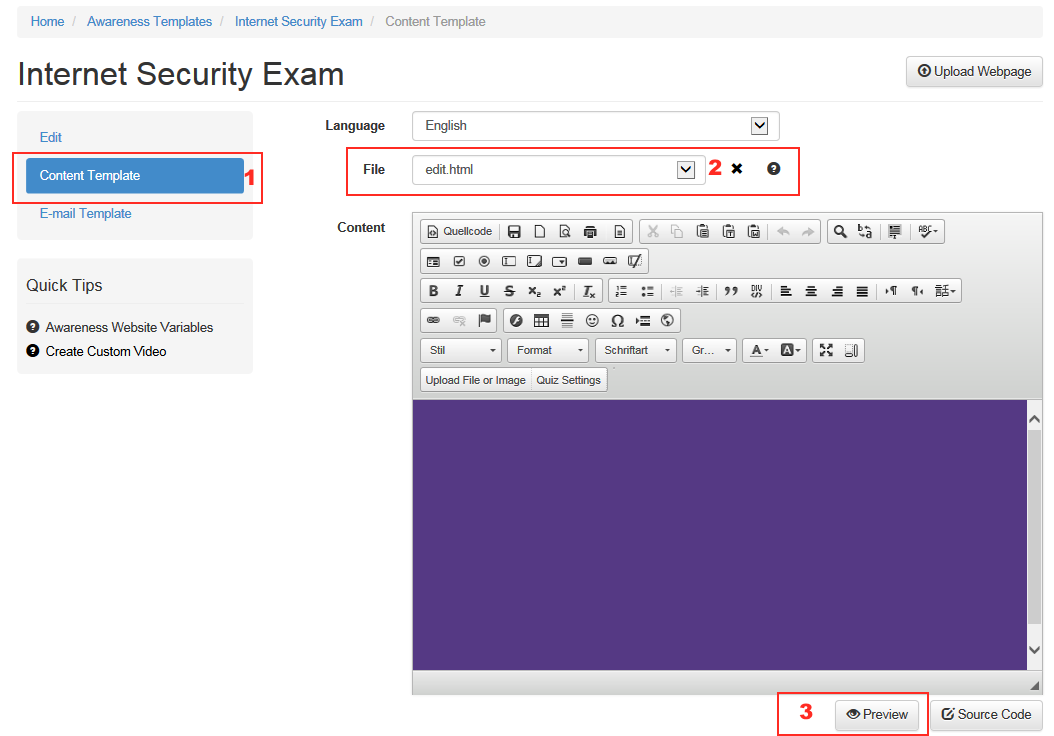The image size is (1054, 736).
Task: Open the font size Gr... dropdown
Action: click(x=710, y=350)
